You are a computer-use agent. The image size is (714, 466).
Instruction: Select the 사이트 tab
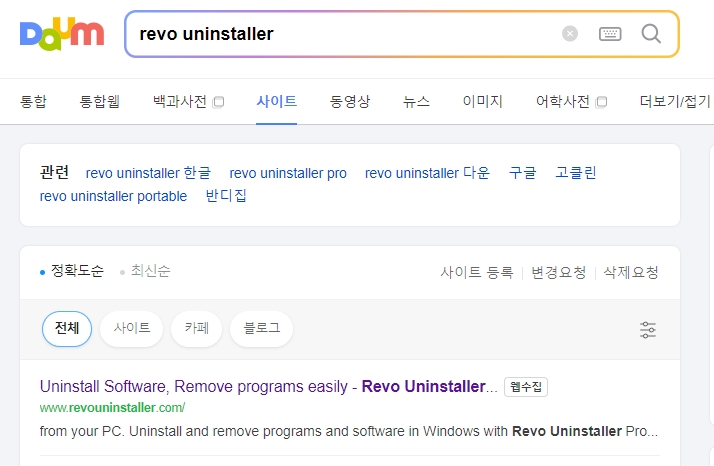(276, 101)
